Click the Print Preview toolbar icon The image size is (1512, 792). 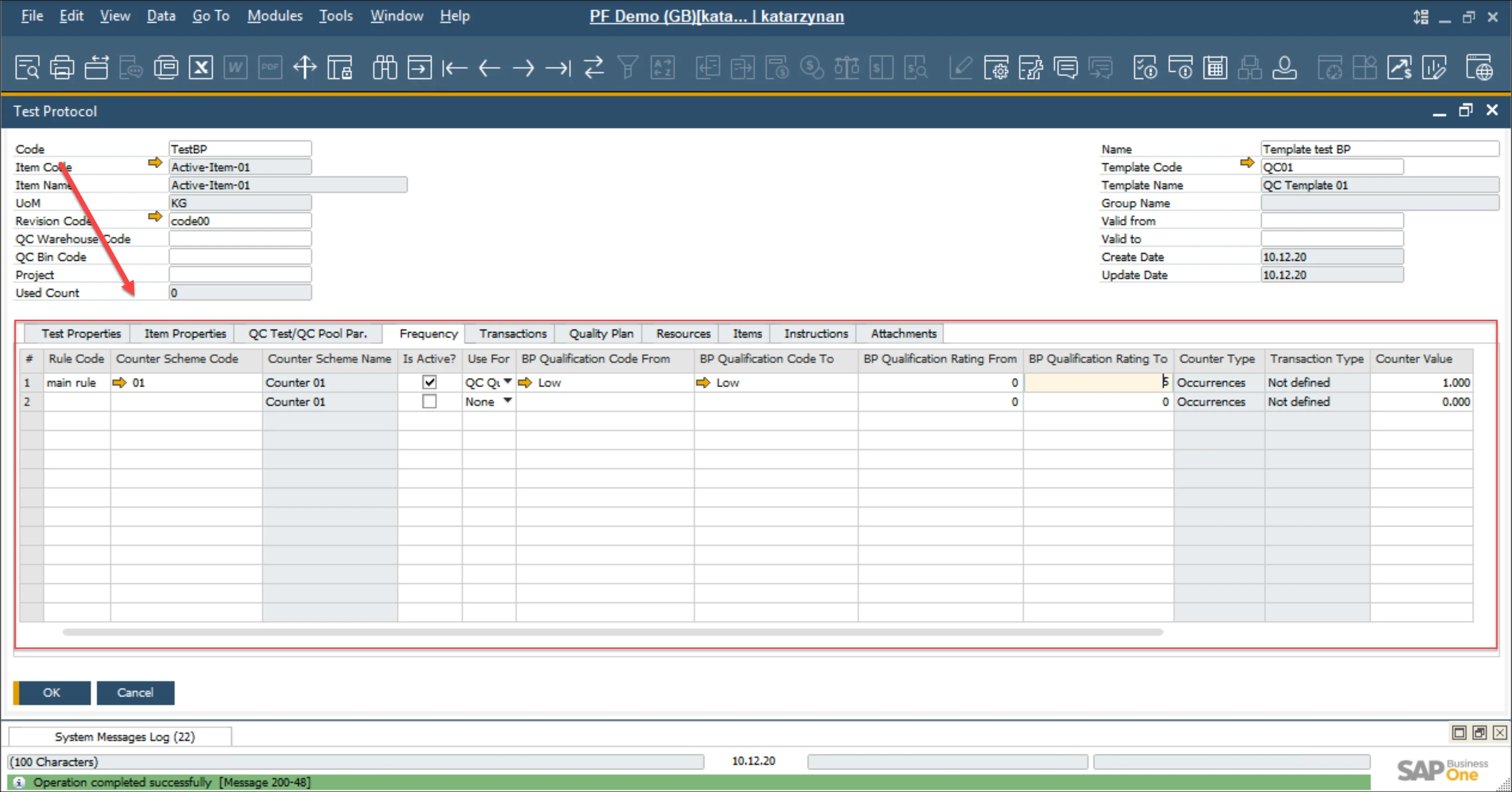click(x=27, y=67)
